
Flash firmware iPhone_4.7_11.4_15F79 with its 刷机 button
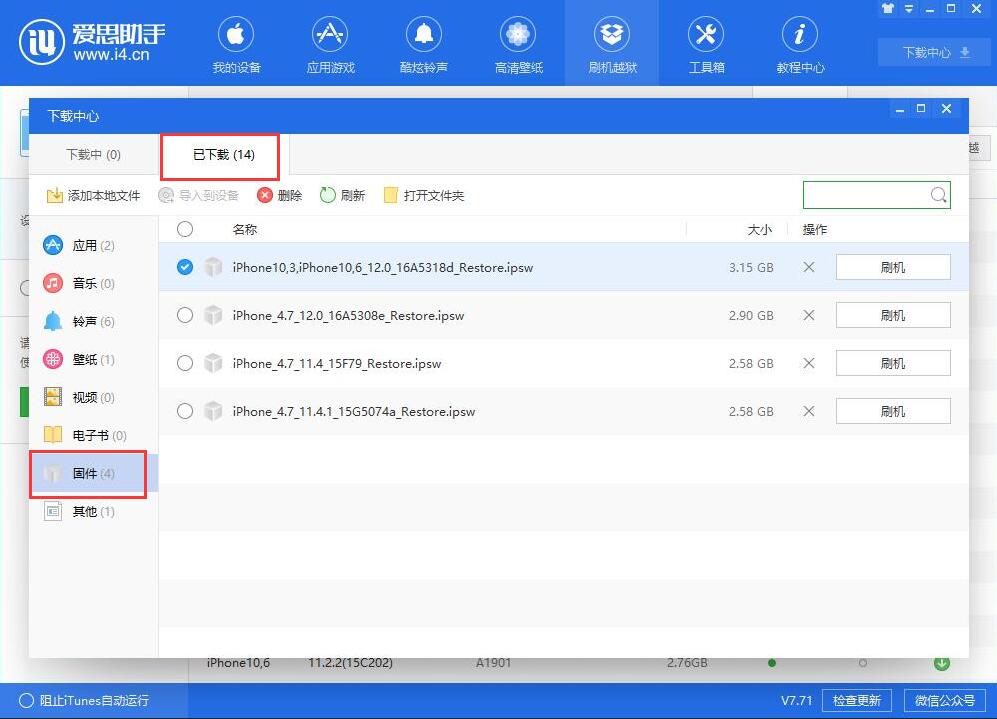(x=892, y=363)
